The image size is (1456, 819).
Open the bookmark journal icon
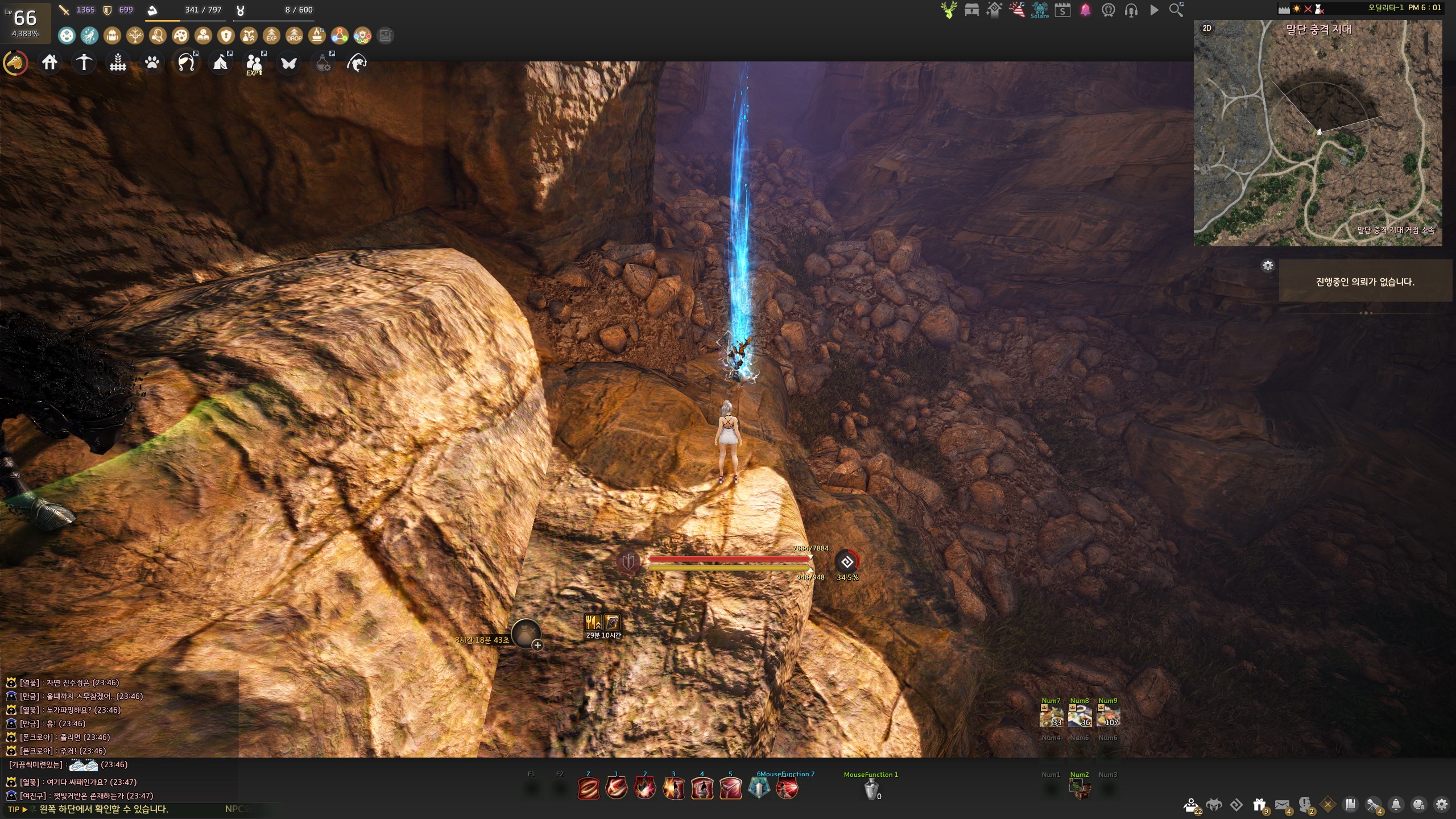click(1350, 805)
